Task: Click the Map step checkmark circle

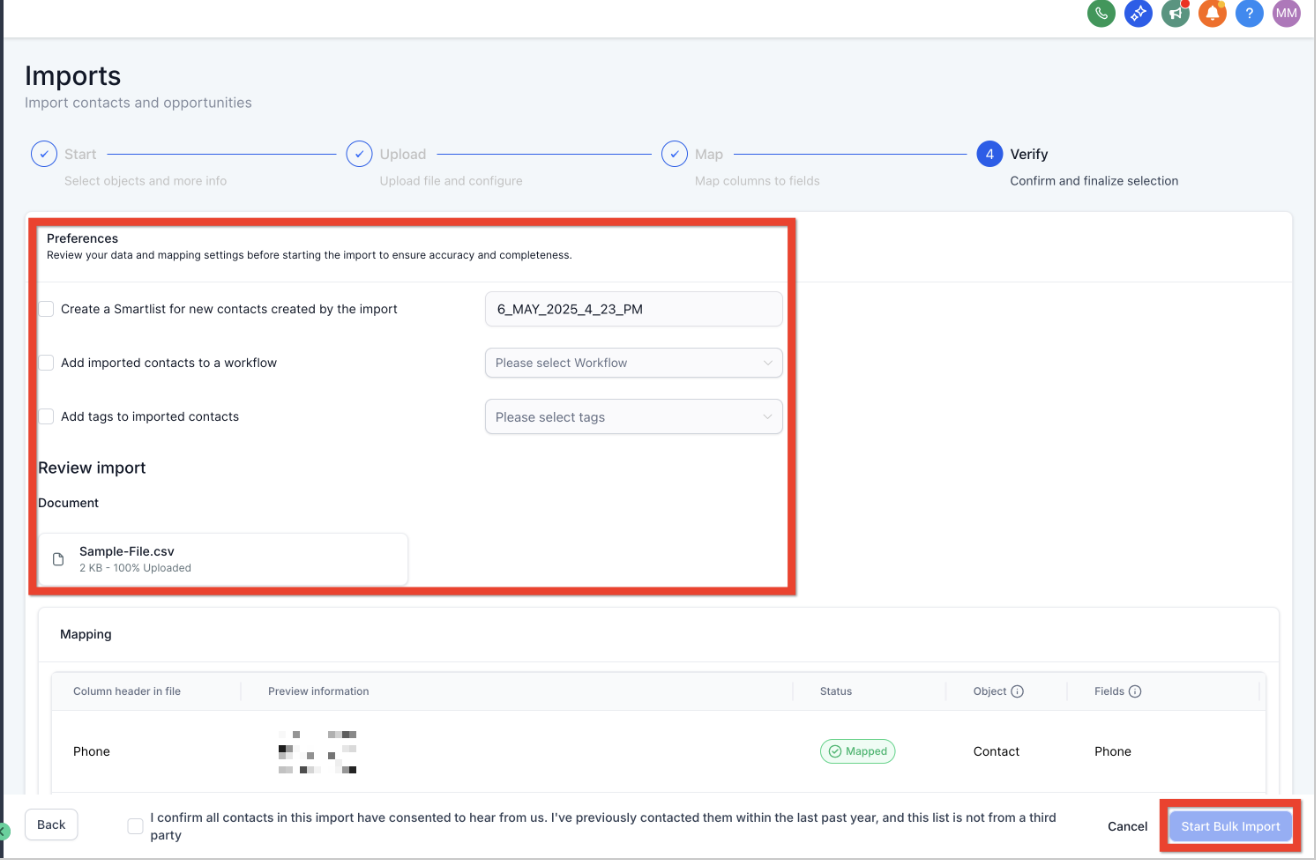Action: (x=674, y=154)
